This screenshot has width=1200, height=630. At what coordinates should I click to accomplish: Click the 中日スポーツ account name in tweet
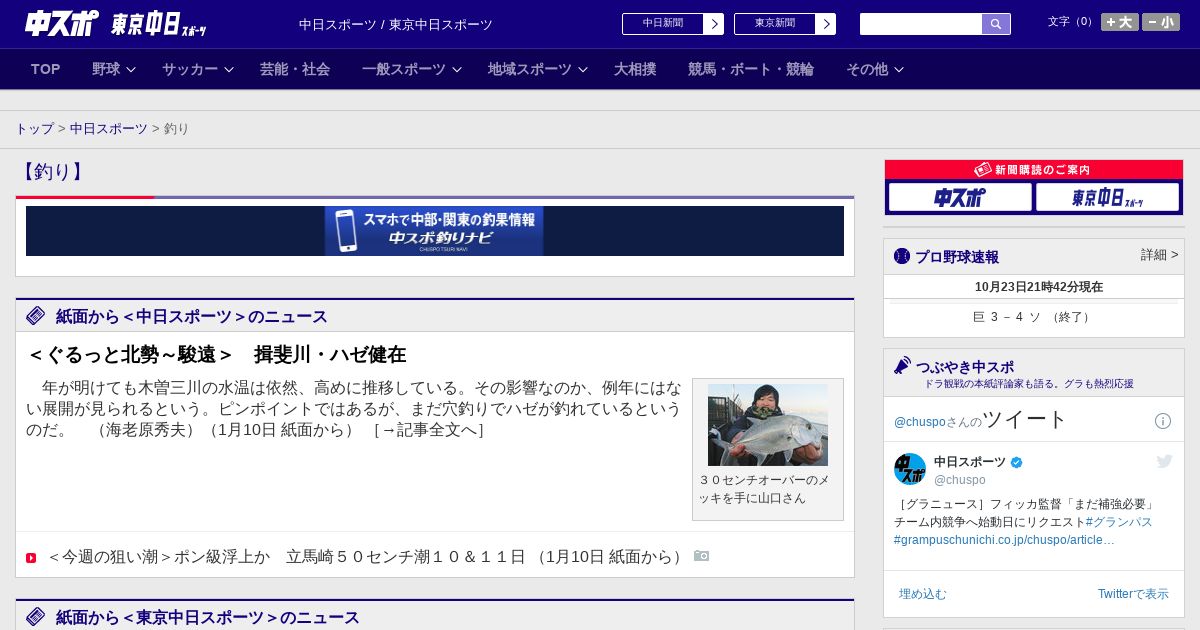tap(970, 462)
